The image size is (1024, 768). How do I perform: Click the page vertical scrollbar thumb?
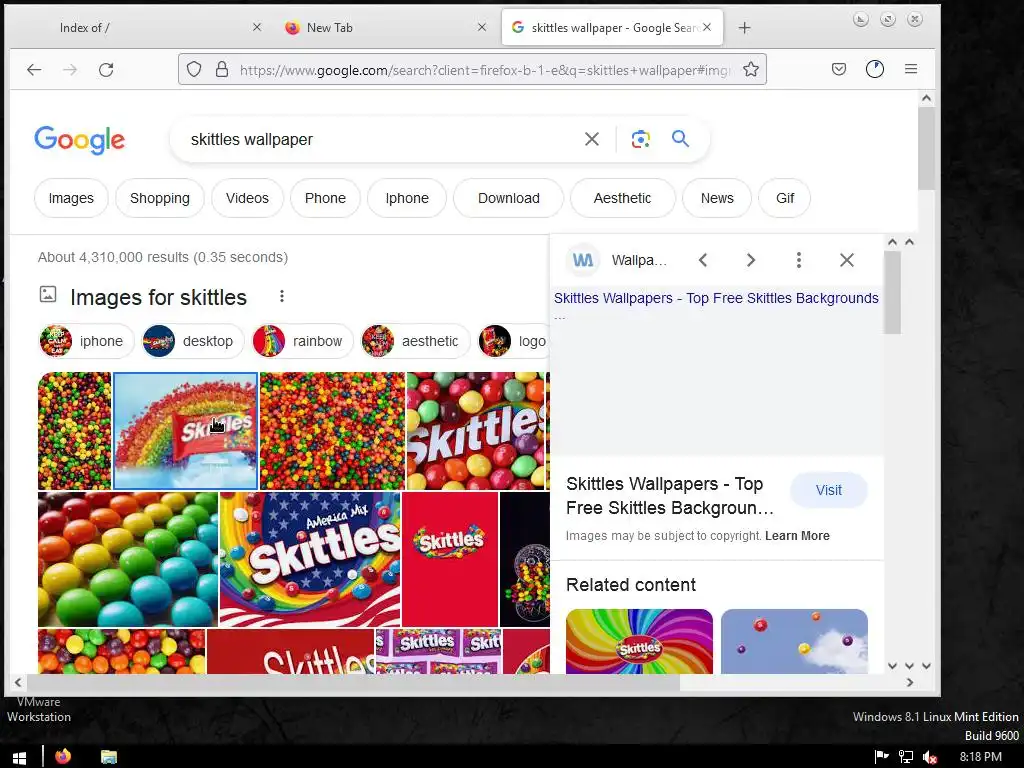click(926, 148)
